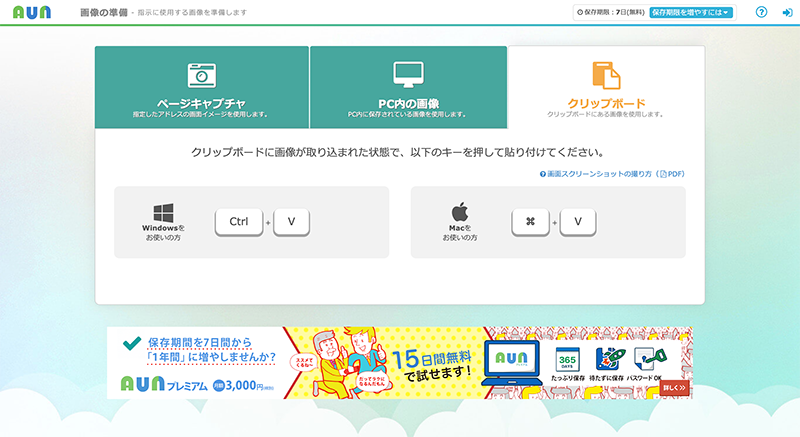Image resolution: width=800 pixels, height=437 pixels.
Task: Click the Ctrl key button
Action: pos(238,222)
